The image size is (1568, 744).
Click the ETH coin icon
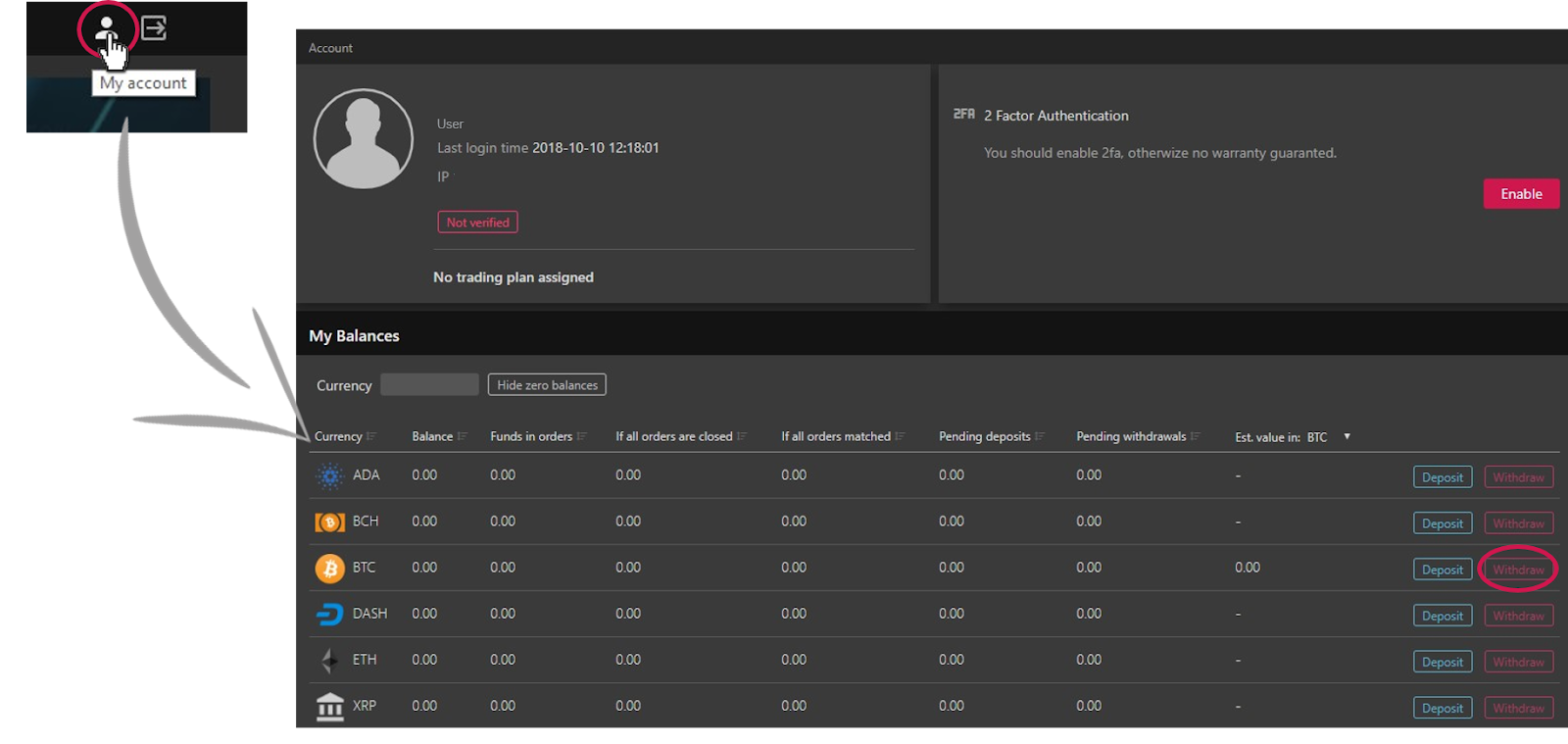[x=330, y=661]
